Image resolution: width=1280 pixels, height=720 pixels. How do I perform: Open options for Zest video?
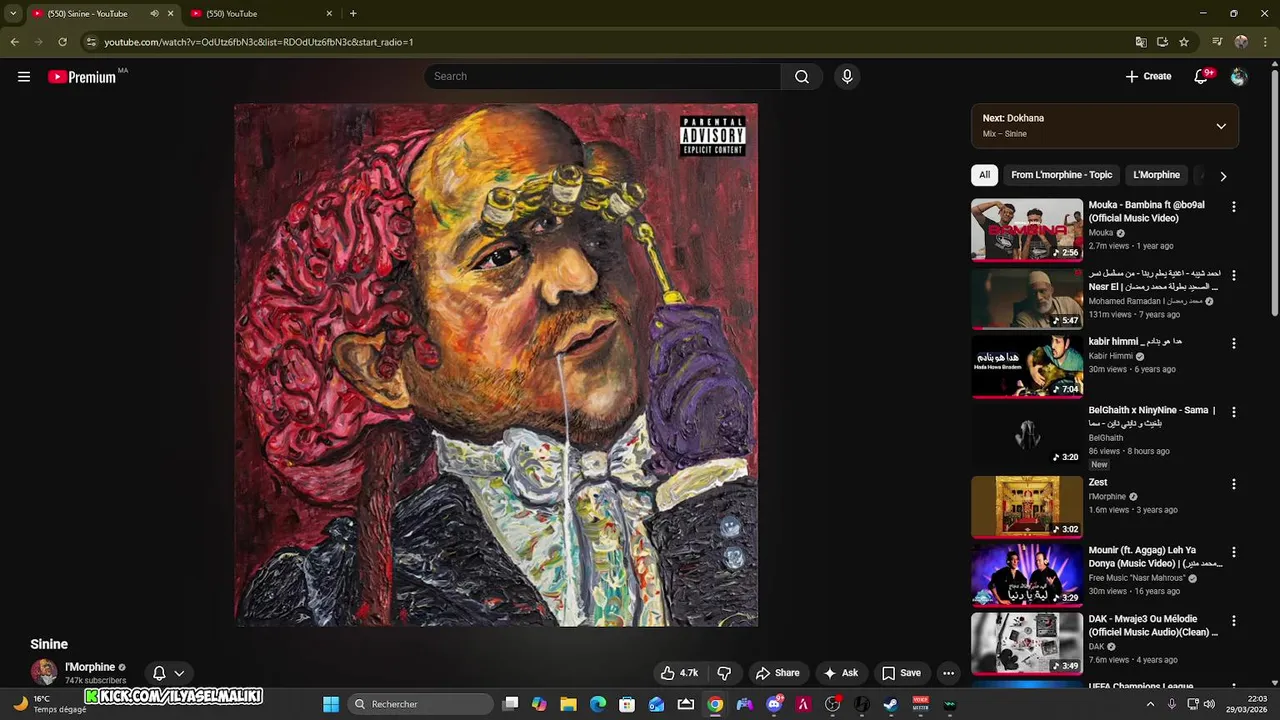(1233, 484)
